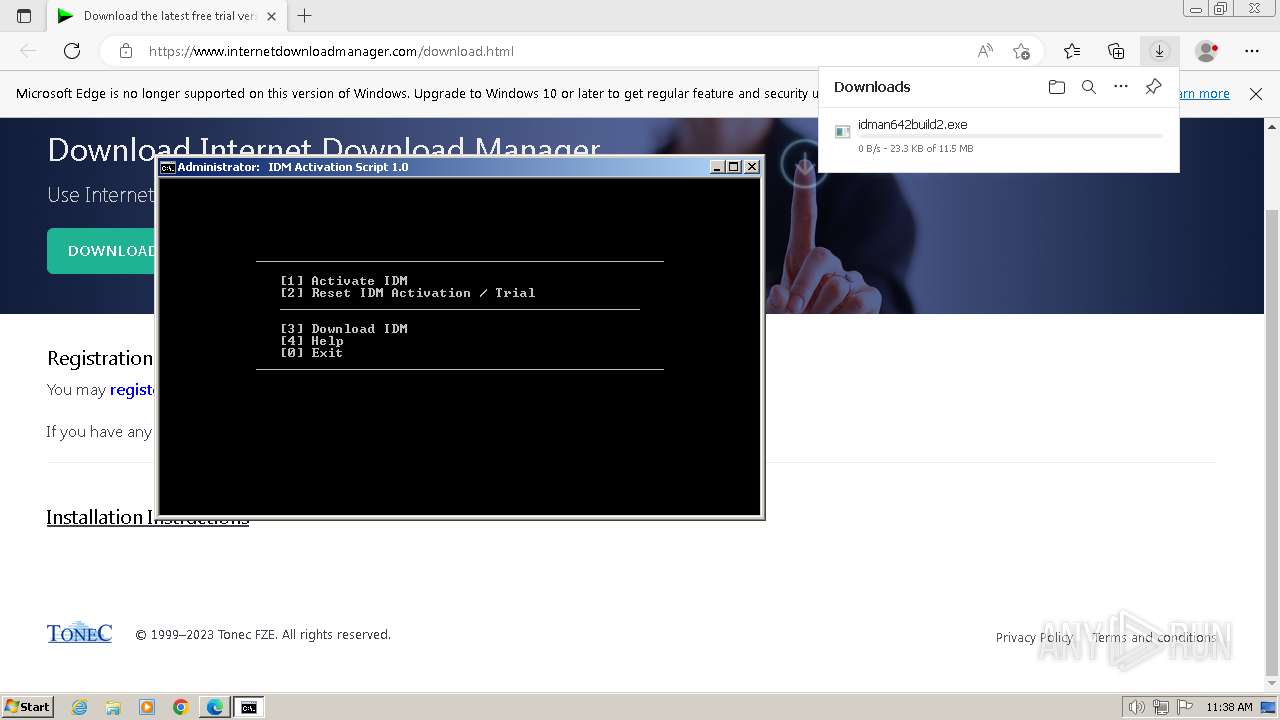
Task: Open Windows Media Player taskbar icon
Action: [147, 707]
